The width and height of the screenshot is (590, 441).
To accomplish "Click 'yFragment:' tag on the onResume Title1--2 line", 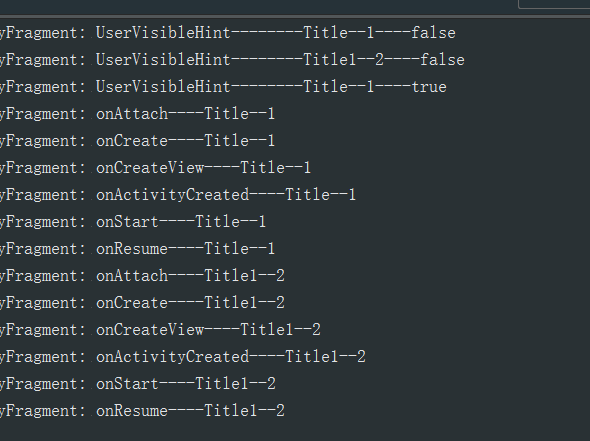I will click(43, 411).
